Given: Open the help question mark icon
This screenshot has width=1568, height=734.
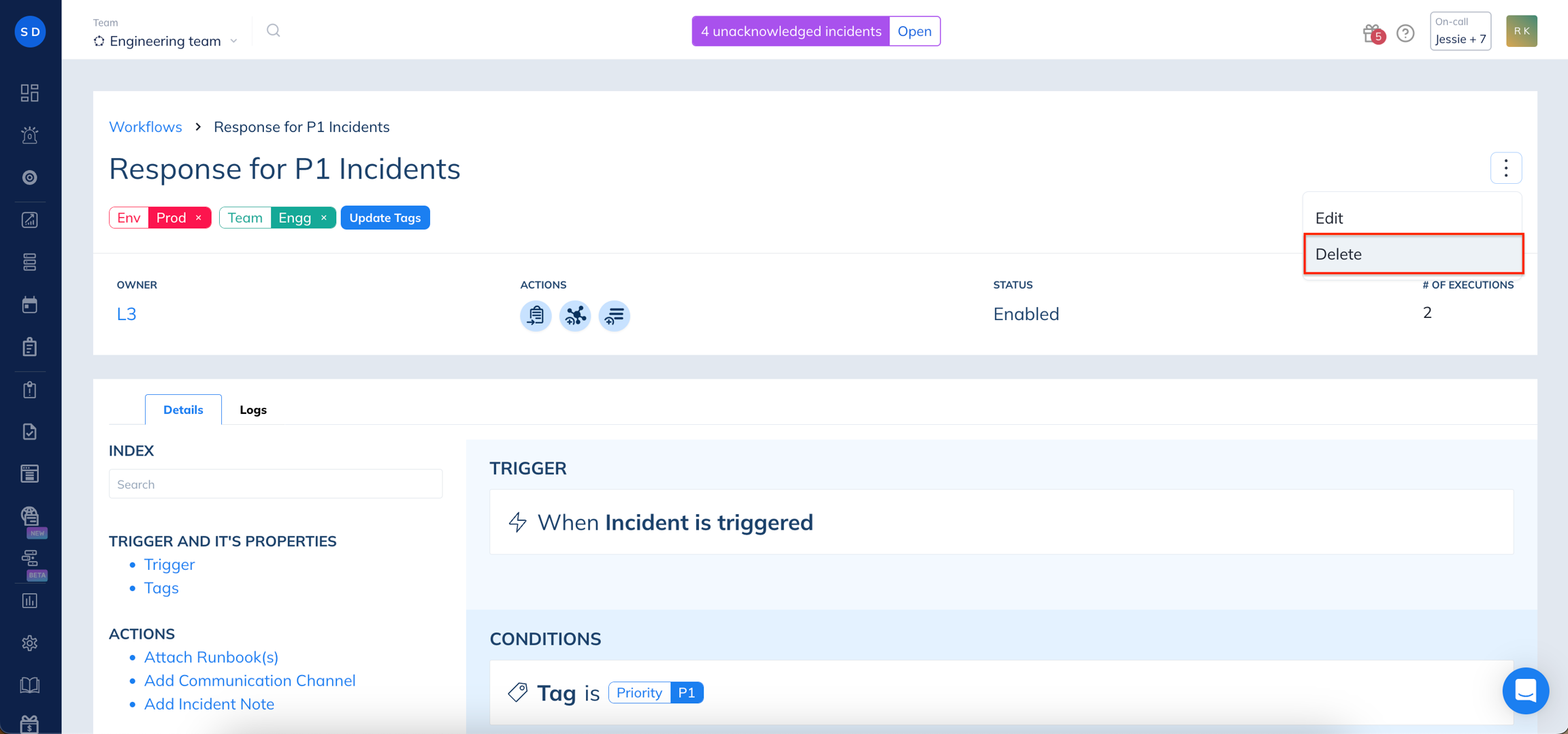Looking at the screenshot, I should [x=1405, y=33].
